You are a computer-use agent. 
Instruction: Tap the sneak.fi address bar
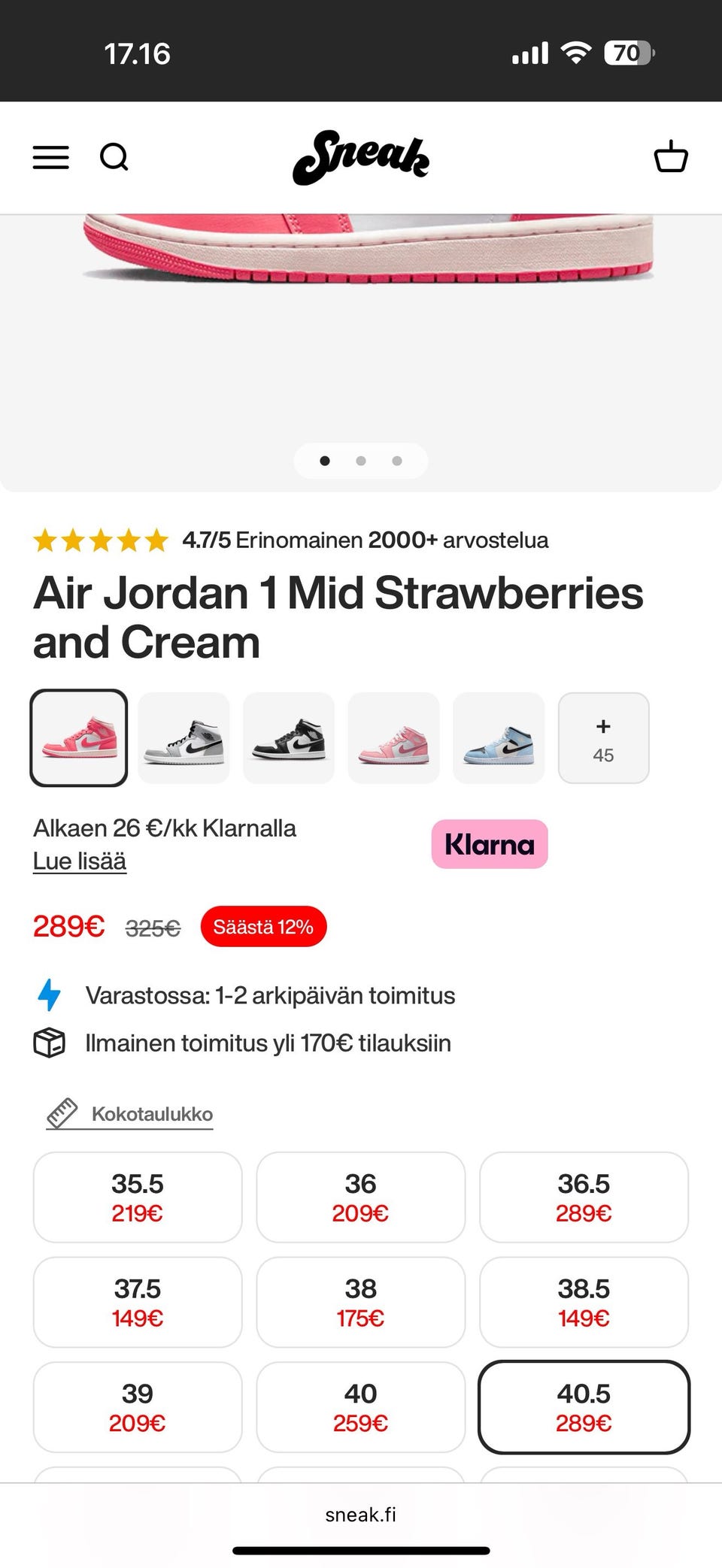pyautogui.click(x=361, y=1515)
